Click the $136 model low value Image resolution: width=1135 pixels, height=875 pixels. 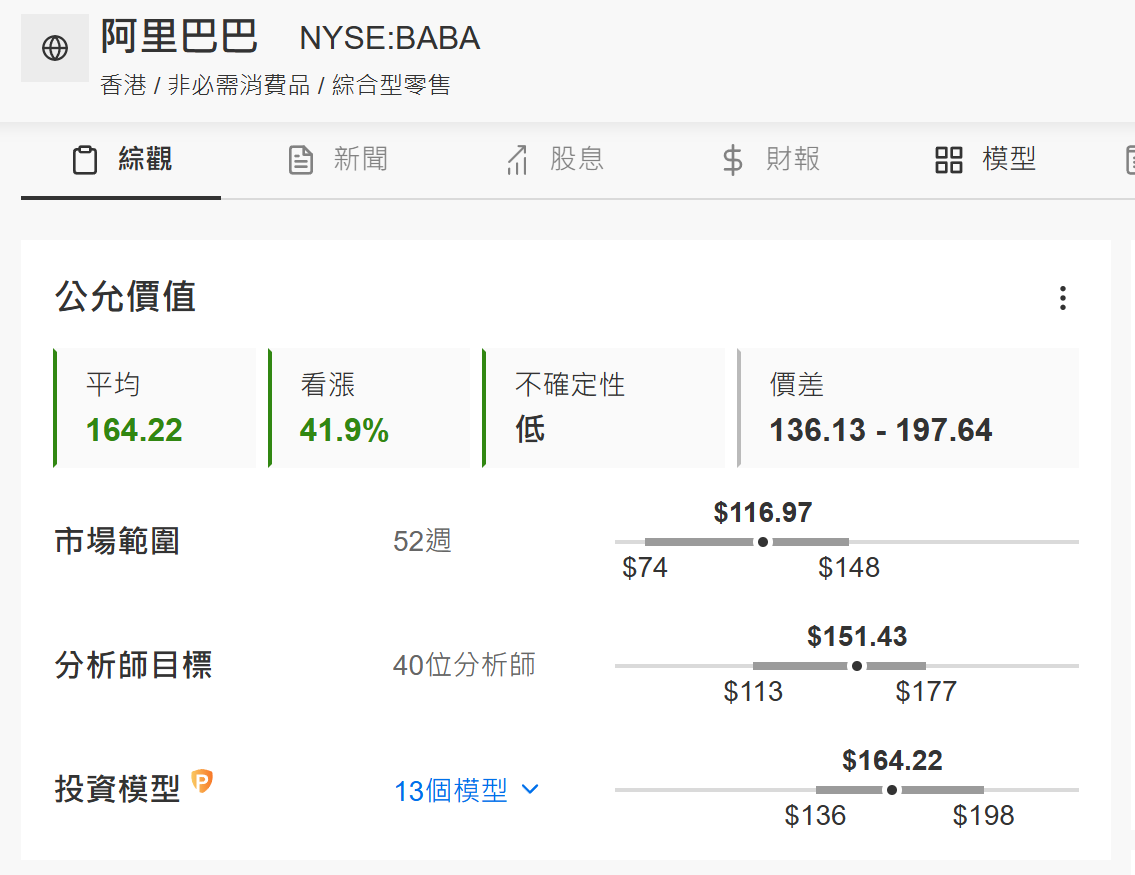click(x=816, y=816)
